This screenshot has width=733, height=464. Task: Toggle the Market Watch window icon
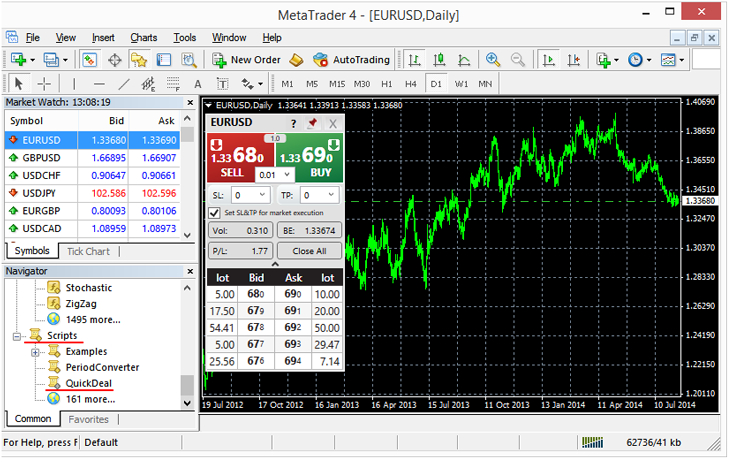(x=89, y=60)
